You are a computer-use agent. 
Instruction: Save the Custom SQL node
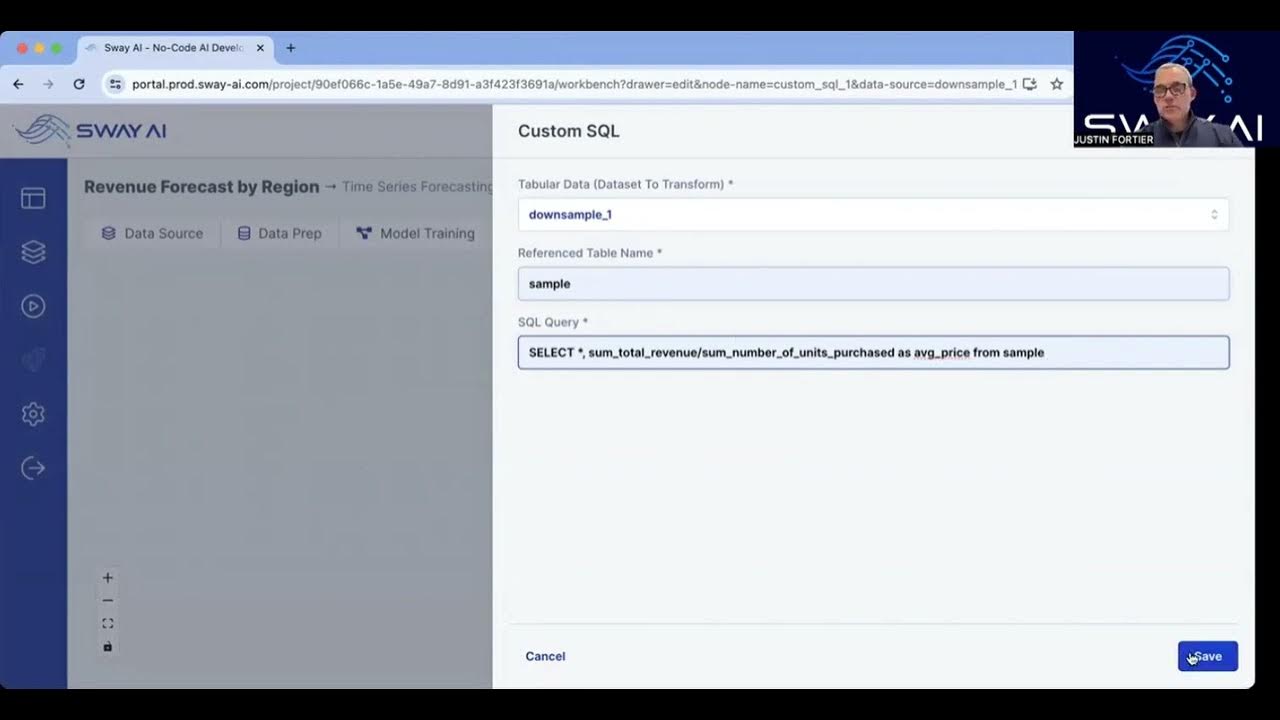click(1207, 656)
